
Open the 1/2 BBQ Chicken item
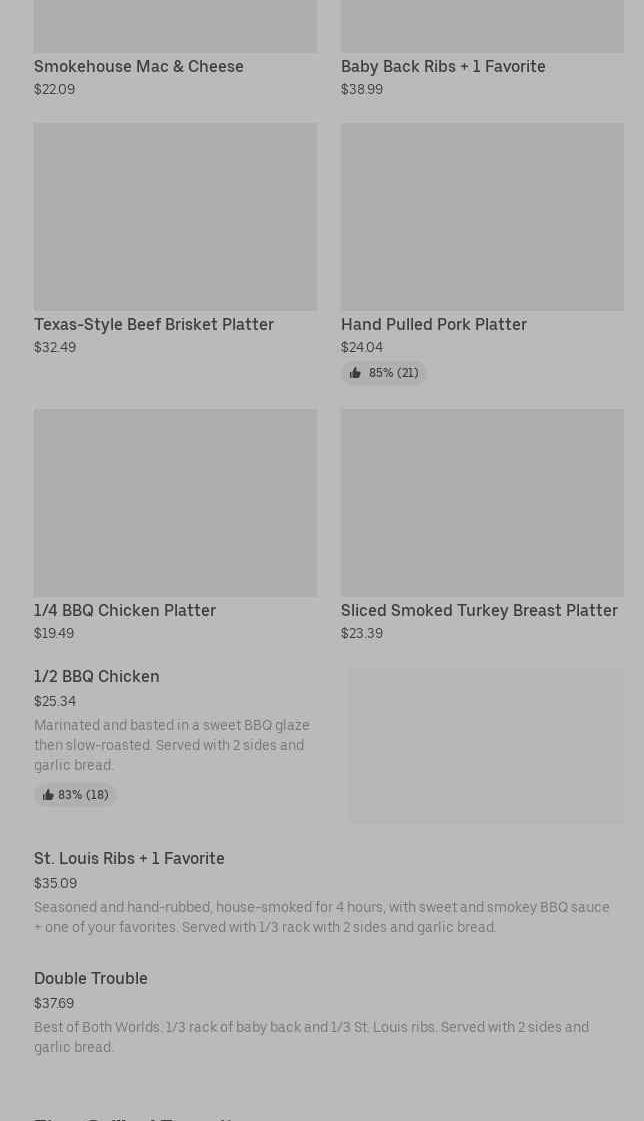[96, 676]
